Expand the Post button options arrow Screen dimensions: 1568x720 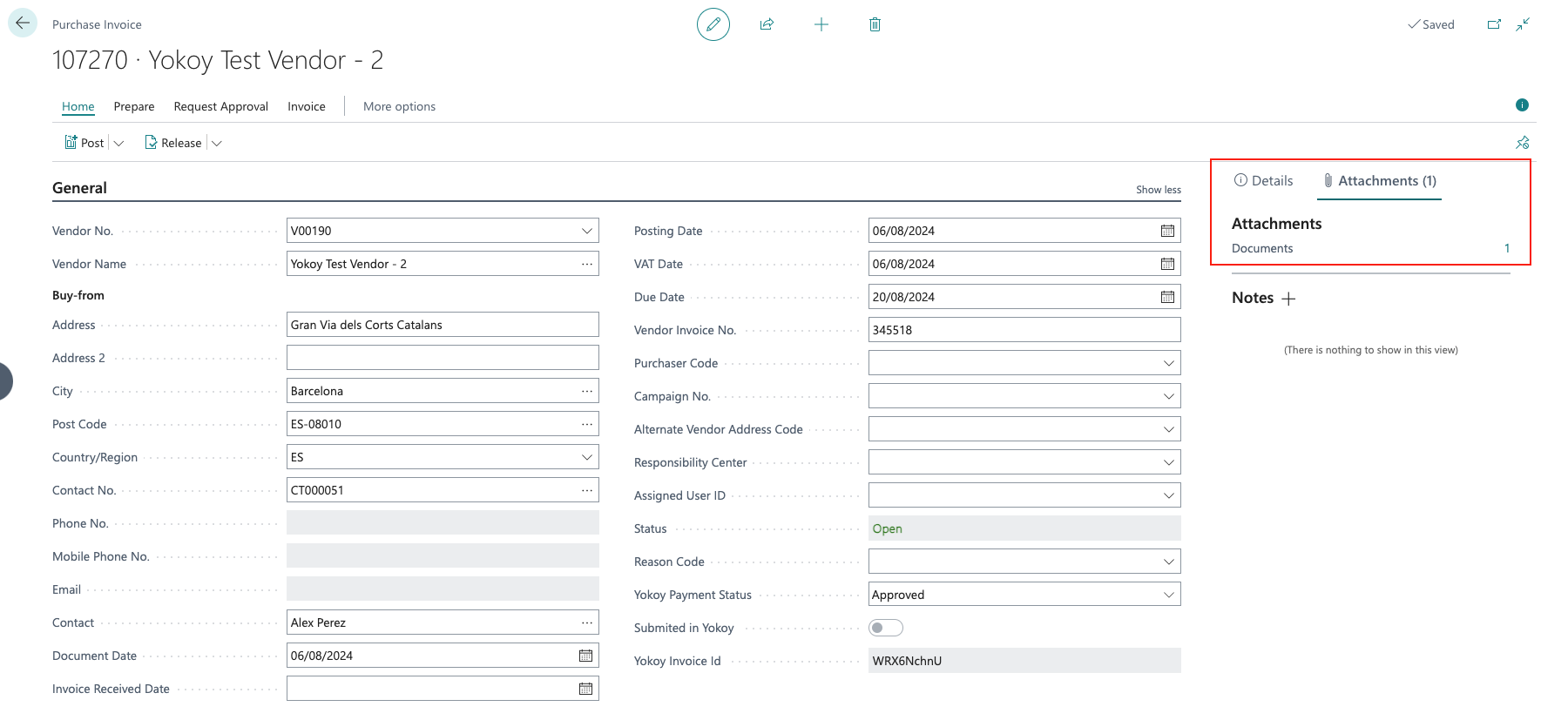pos(119,143)
